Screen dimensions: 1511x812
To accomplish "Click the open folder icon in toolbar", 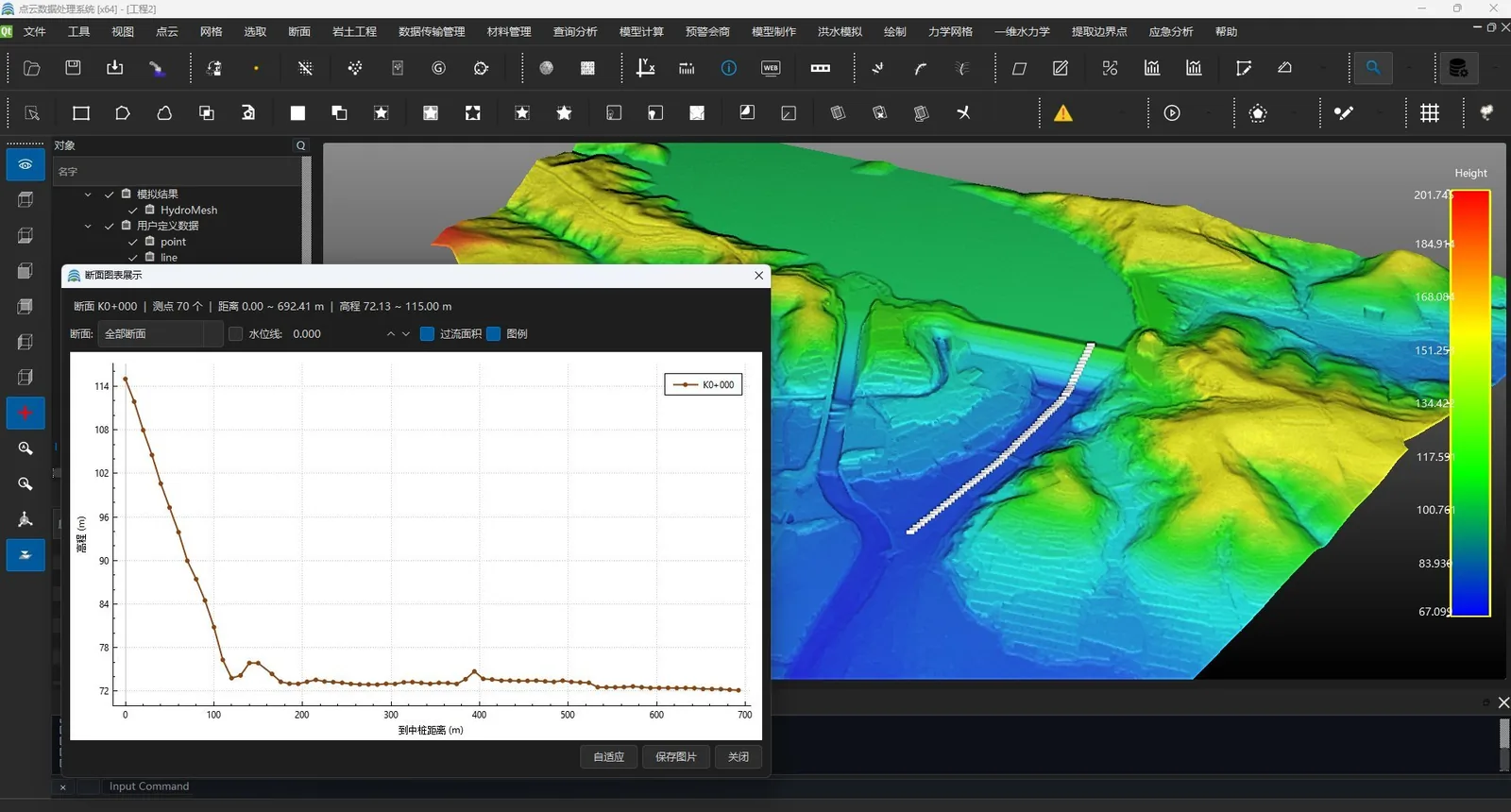I will click(x=31, y=68).
